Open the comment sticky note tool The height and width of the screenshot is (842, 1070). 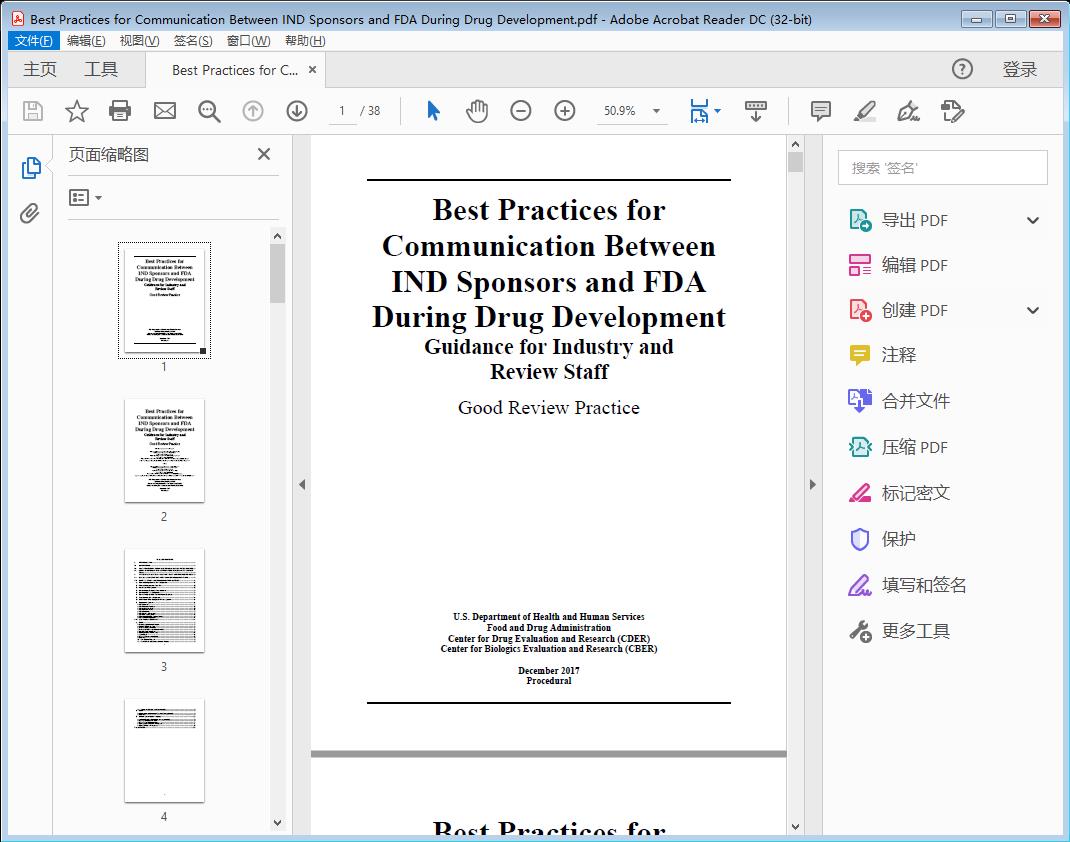point(820,111)
